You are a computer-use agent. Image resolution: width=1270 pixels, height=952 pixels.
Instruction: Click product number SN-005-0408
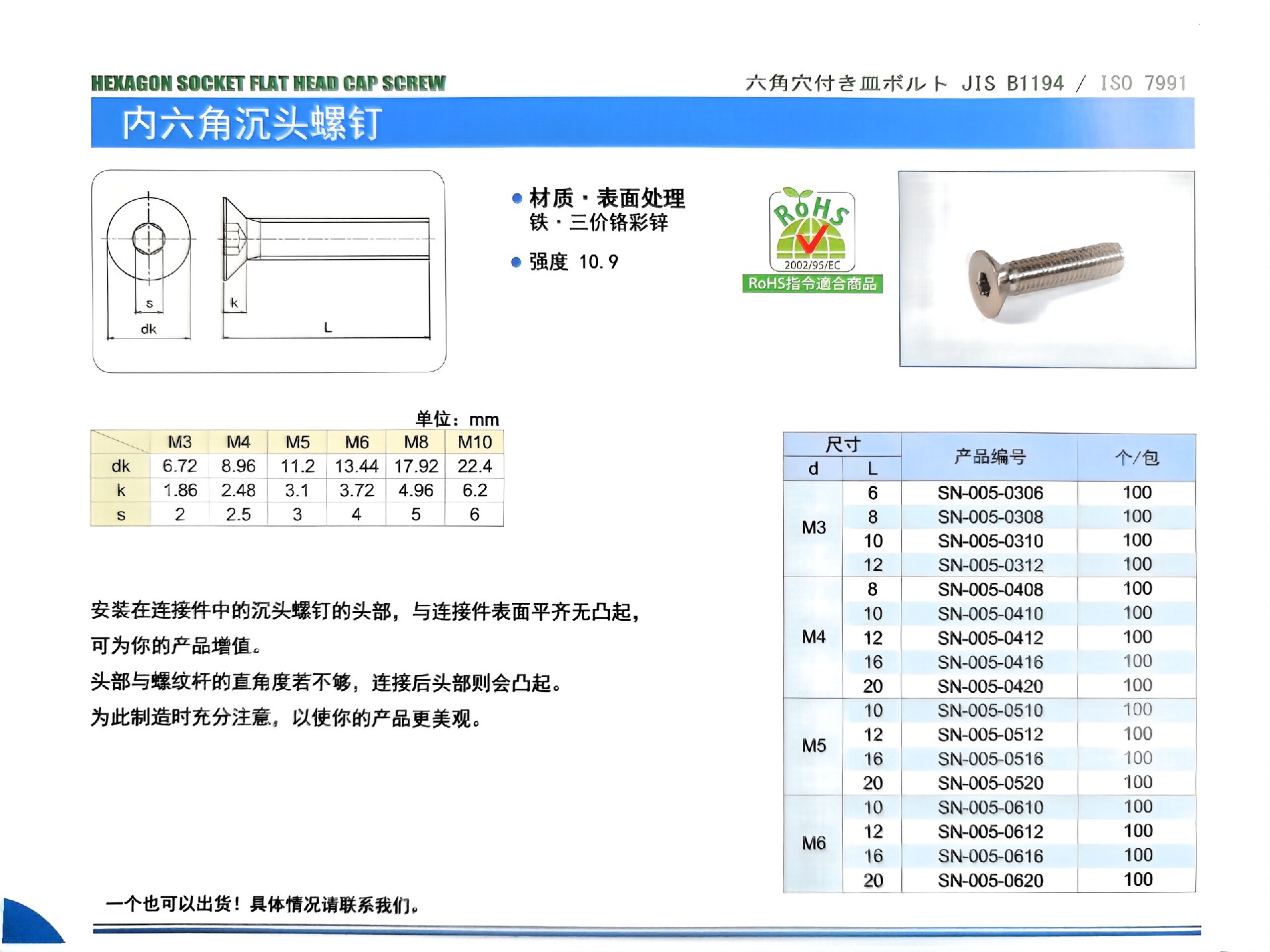pos(990,590)
